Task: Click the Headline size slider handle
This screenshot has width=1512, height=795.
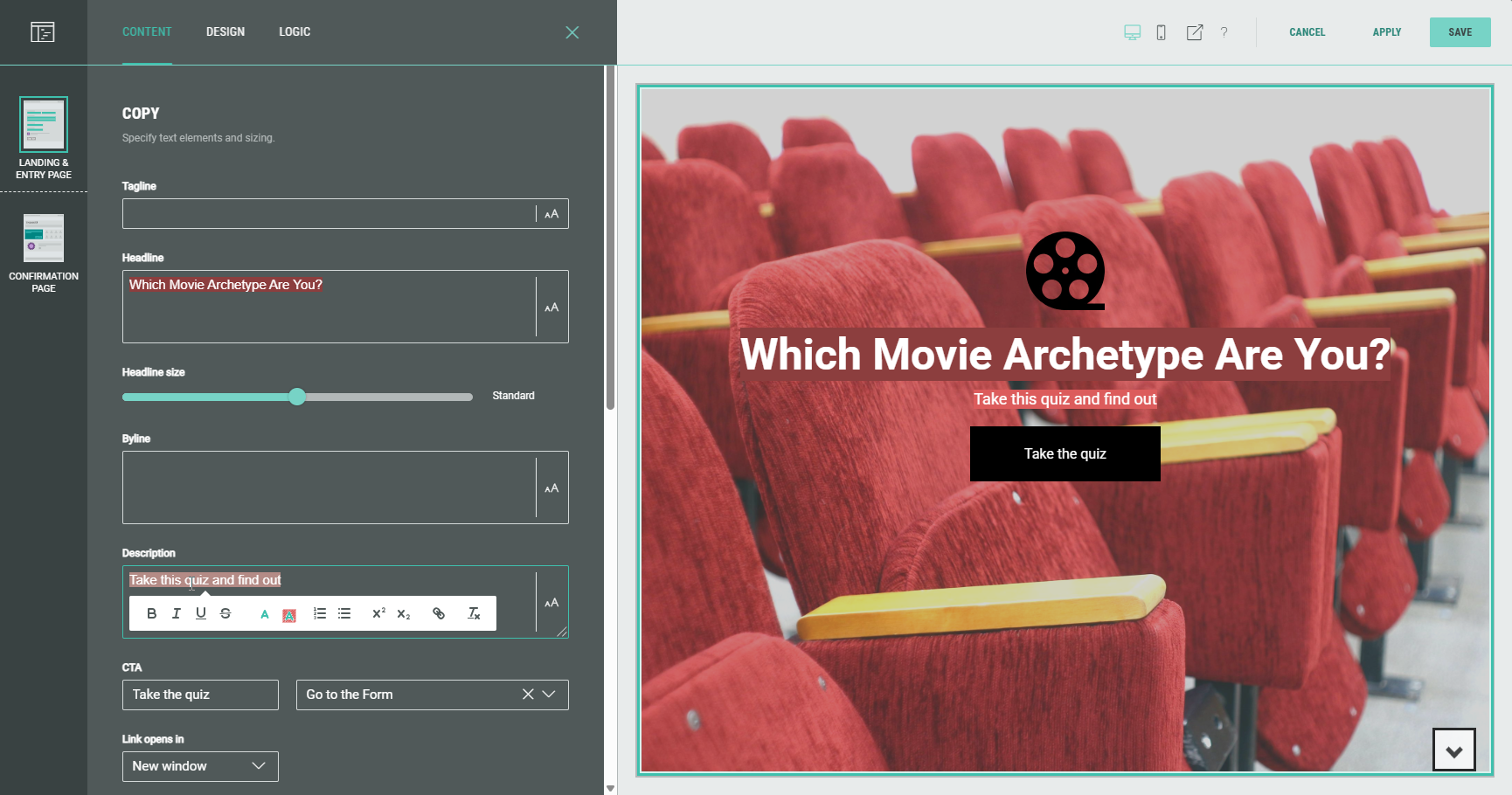Action: [x=297, y=397]
